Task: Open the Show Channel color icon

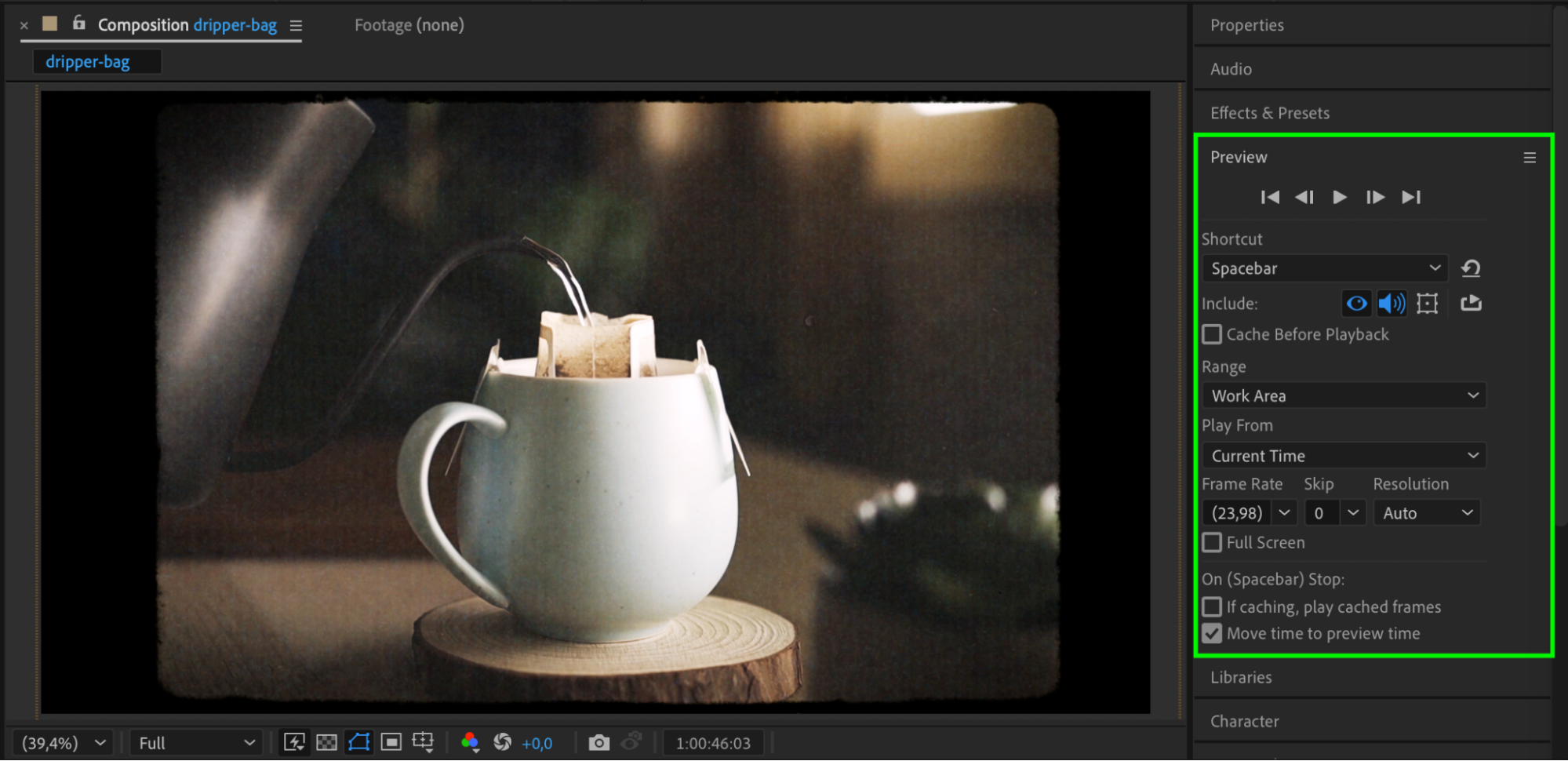Action: click(x=470, y=742)
